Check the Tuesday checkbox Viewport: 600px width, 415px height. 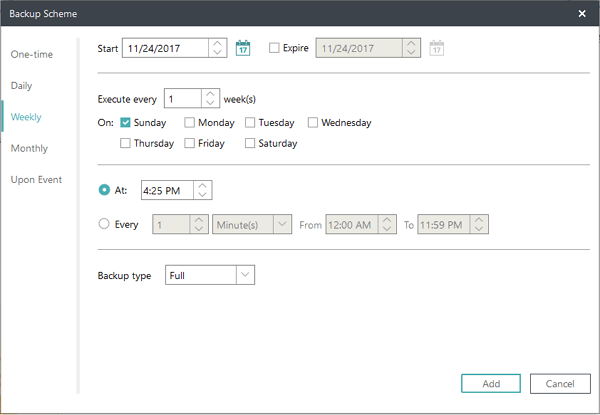(250, 122)
